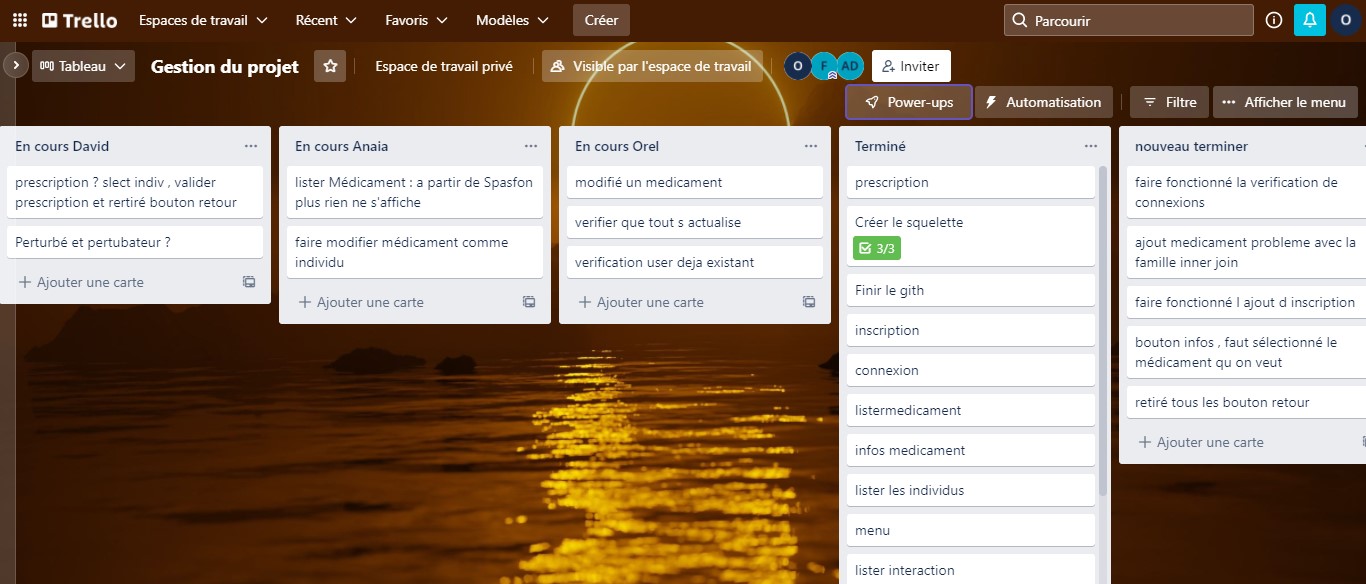This screenshot has height=584, width=1366.
Task: Click board member avatar 'O'
Action: (797, 66)
